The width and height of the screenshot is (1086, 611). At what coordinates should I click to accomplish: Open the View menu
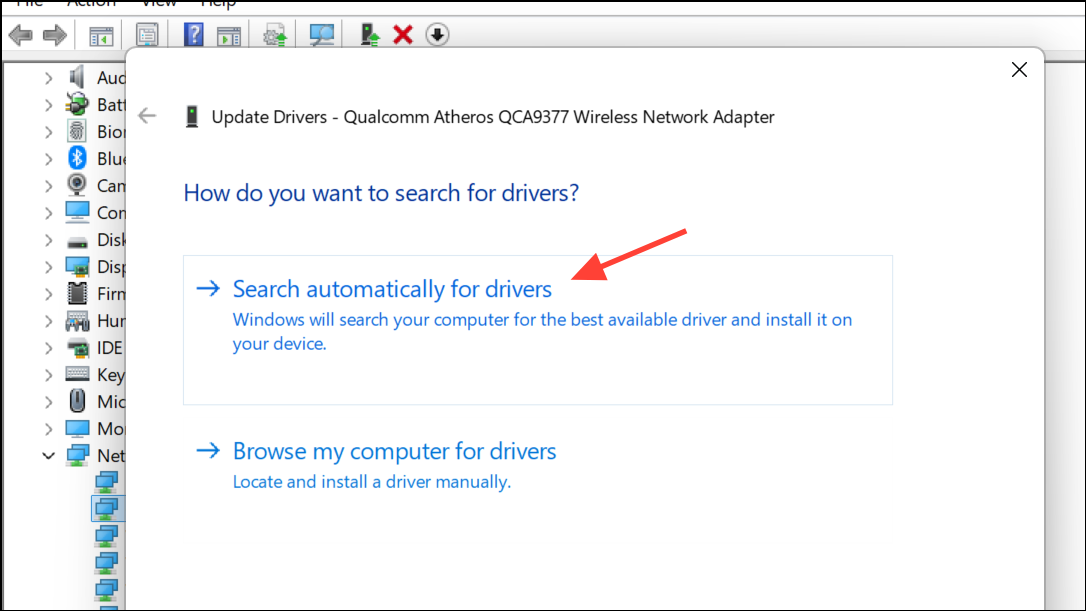159,3
